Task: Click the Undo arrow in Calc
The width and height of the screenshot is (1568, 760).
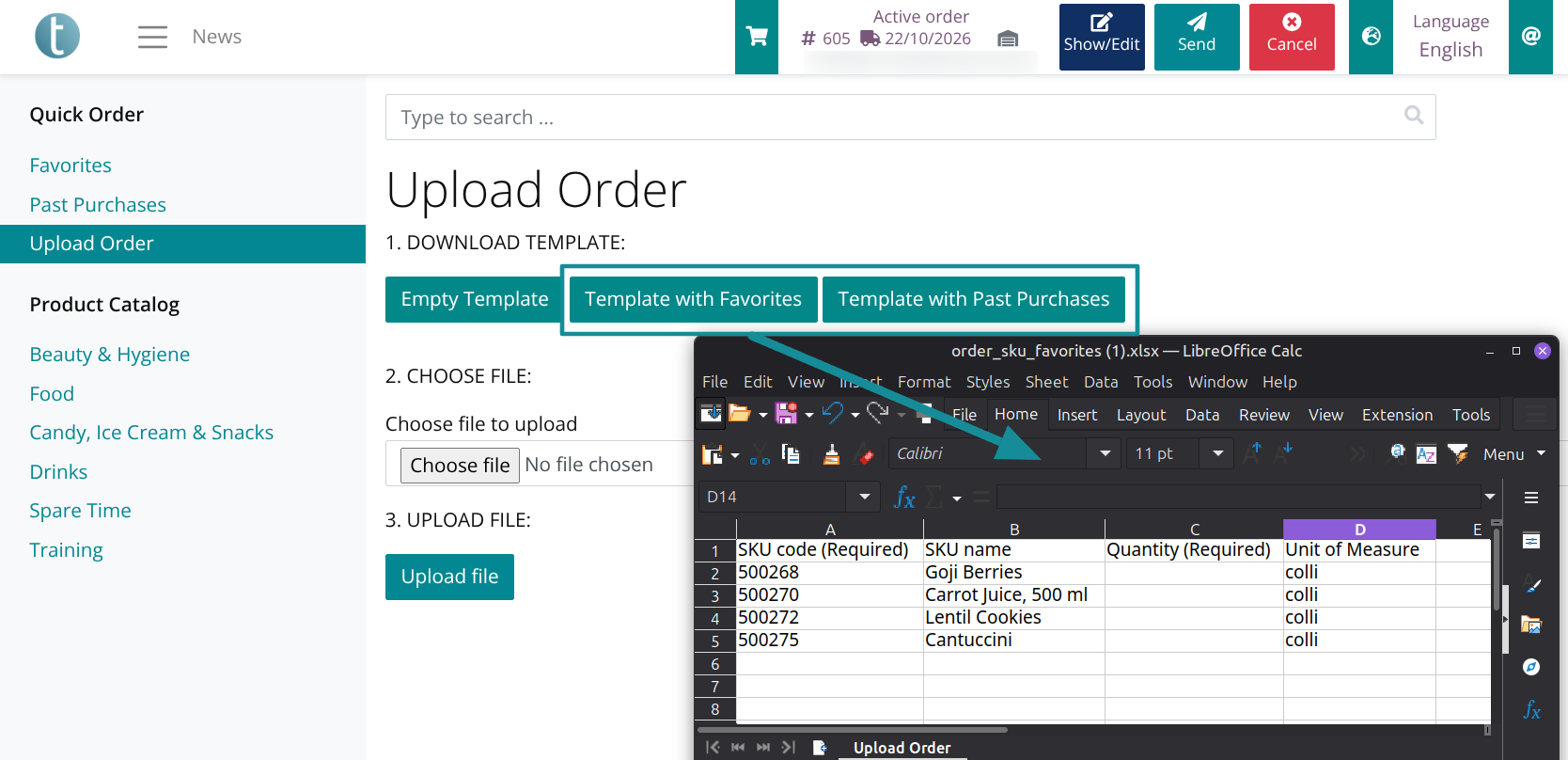Action: [x=832, y=413]
